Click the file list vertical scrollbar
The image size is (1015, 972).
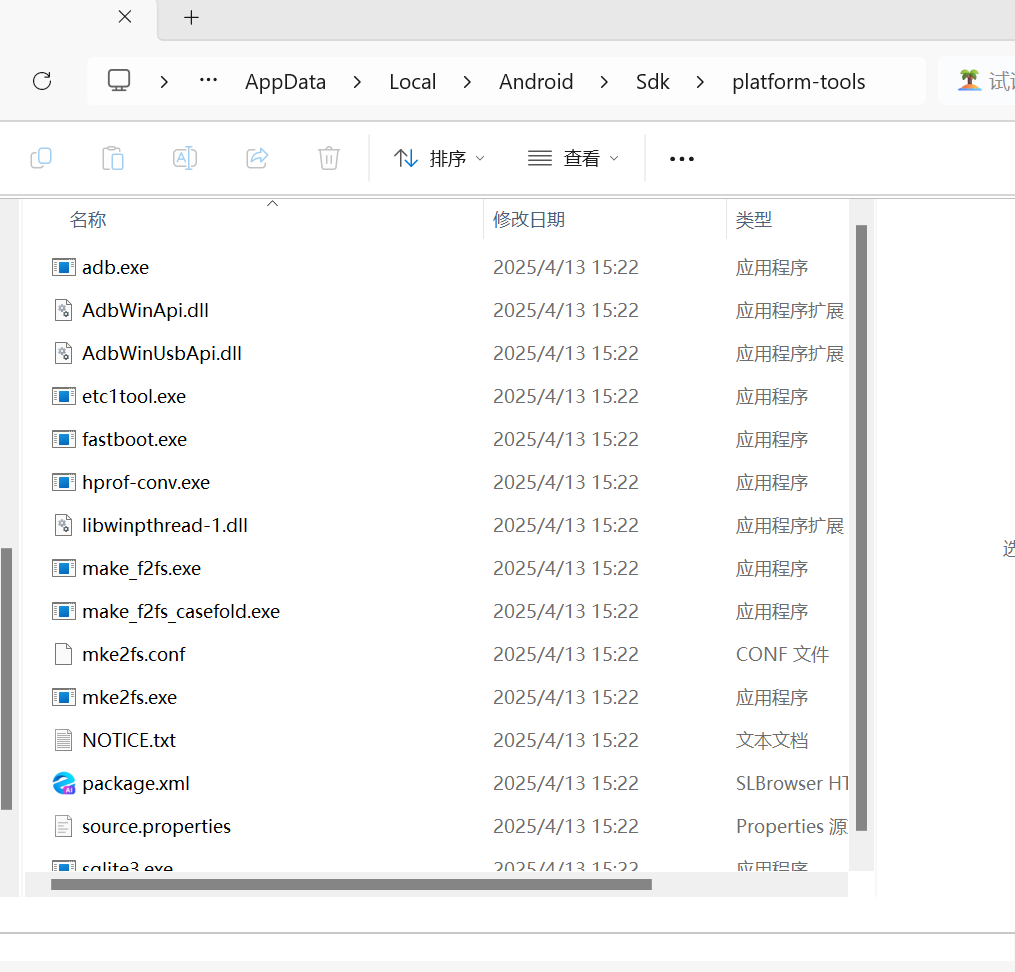click(861, 527)
